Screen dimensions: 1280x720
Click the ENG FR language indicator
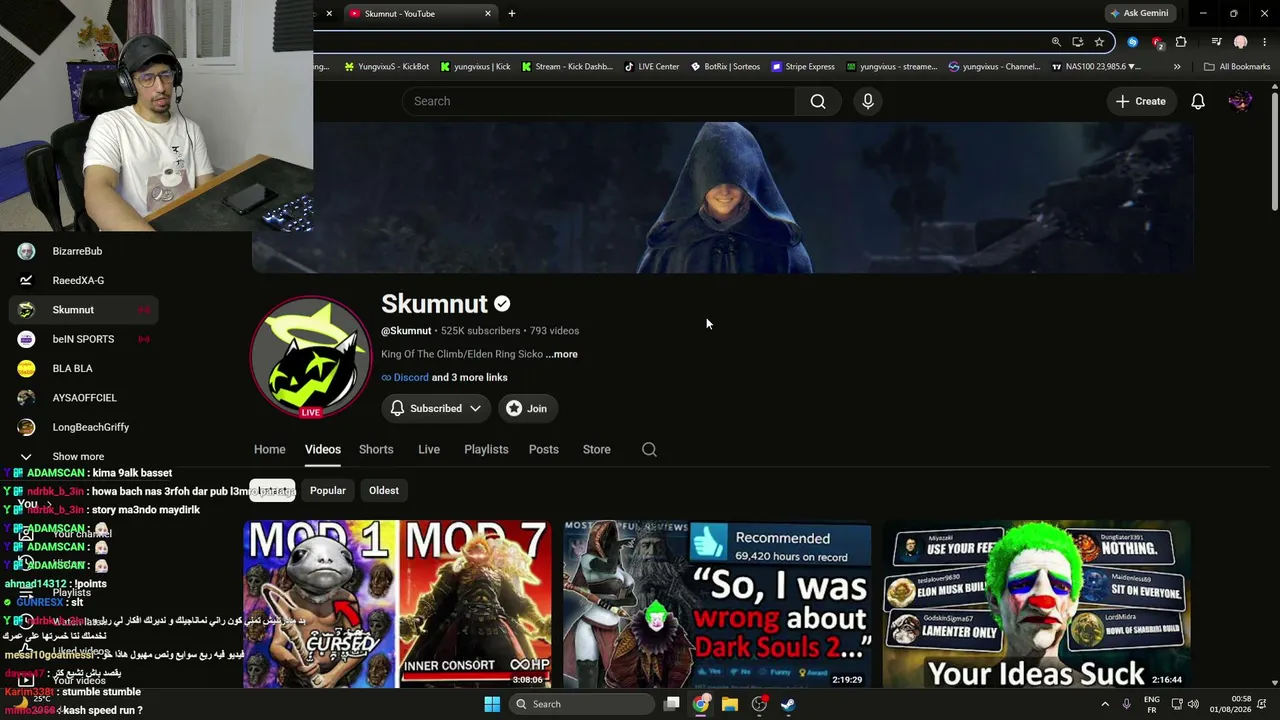(1152, 704)
